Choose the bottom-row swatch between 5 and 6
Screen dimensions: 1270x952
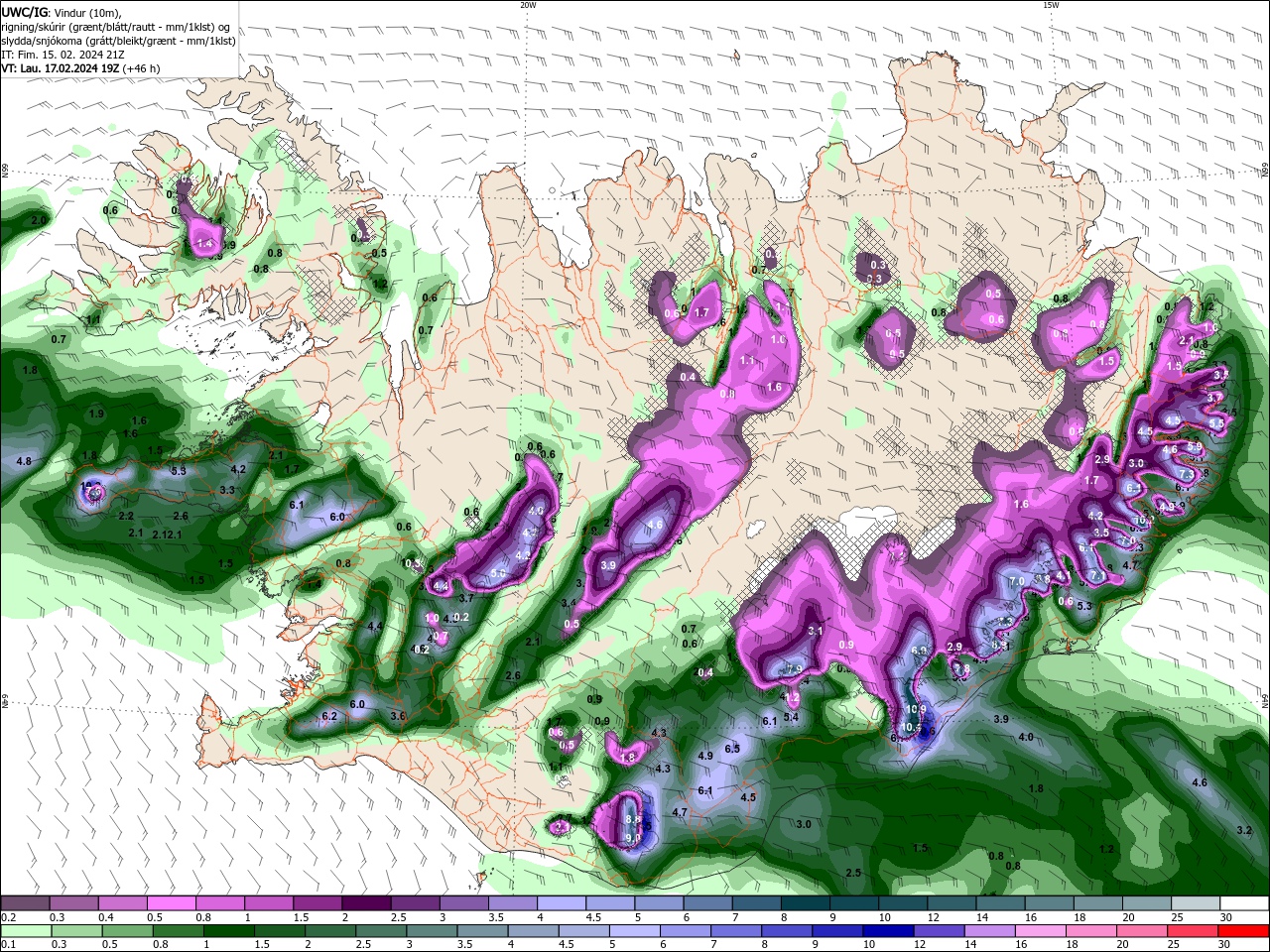[635, 930]
